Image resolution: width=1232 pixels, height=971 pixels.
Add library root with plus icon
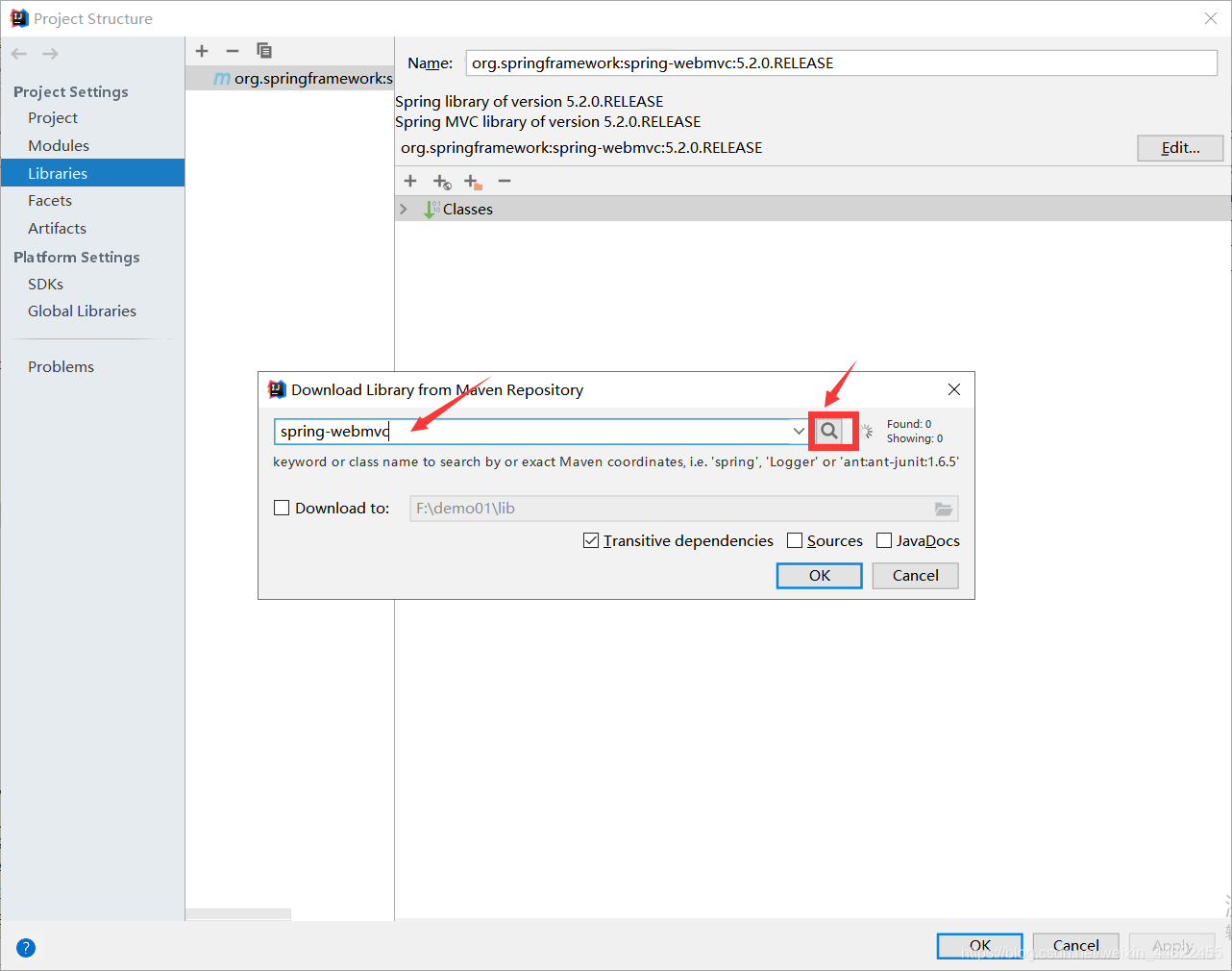tap(410, 181)
